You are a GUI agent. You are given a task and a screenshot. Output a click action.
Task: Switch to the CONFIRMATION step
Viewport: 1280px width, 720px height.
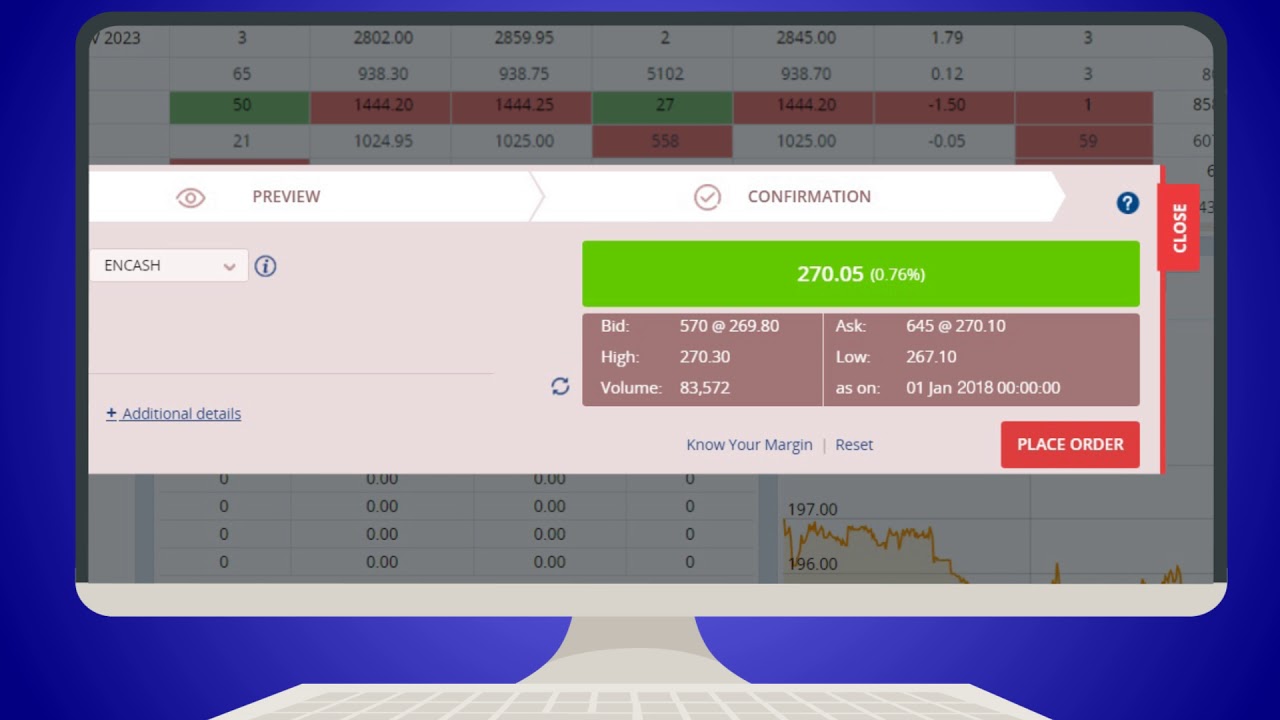tap(809, 197)
